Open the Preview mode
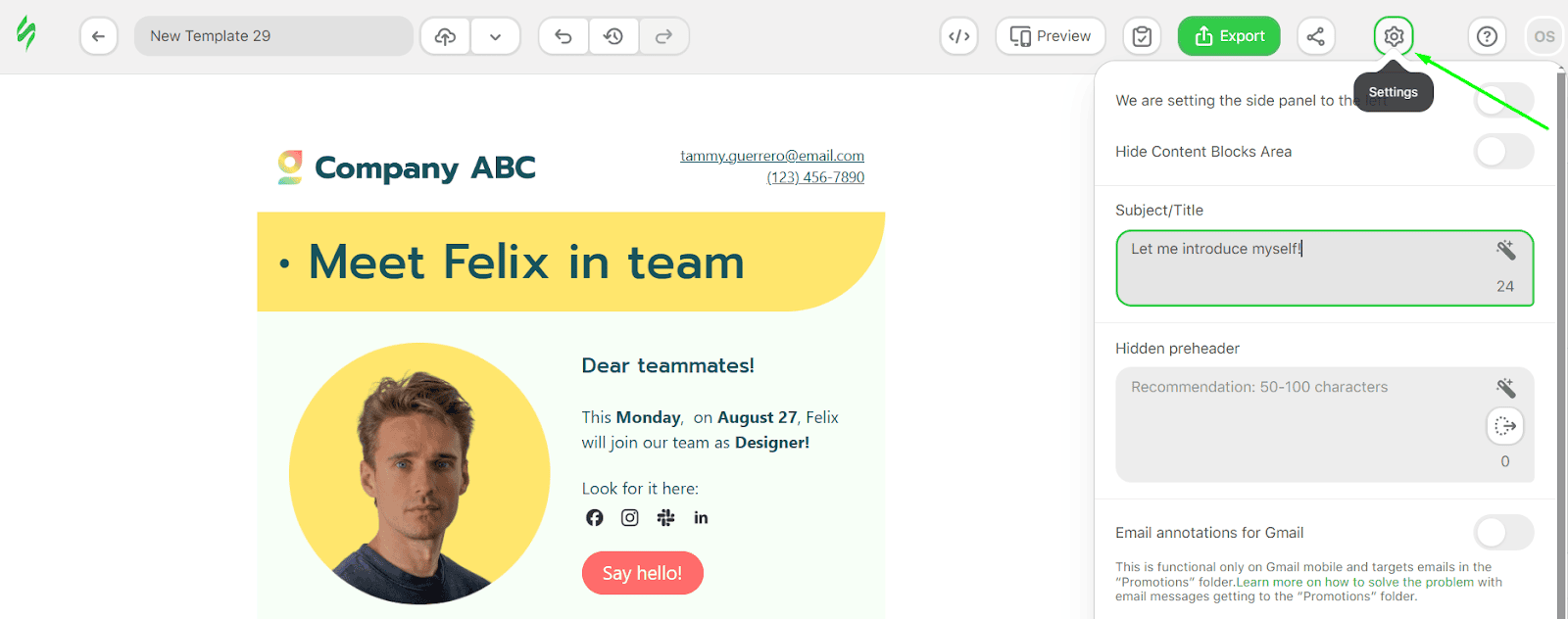The width and height of the screenshot is (1568, 619). click(x=1049, y=35)
